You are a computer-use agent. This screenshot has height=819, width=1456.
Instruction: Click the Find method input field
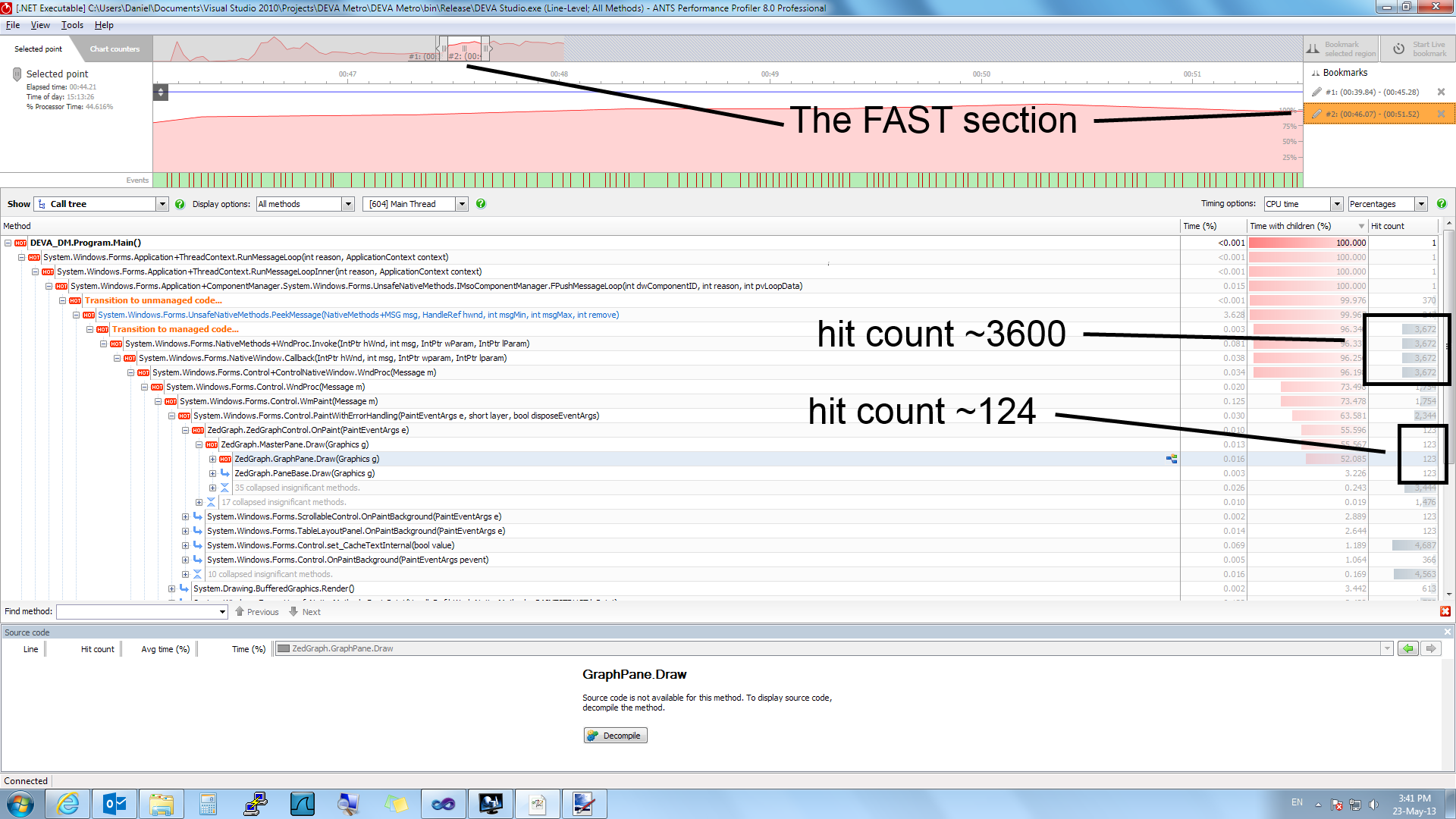tap(136, 612)
